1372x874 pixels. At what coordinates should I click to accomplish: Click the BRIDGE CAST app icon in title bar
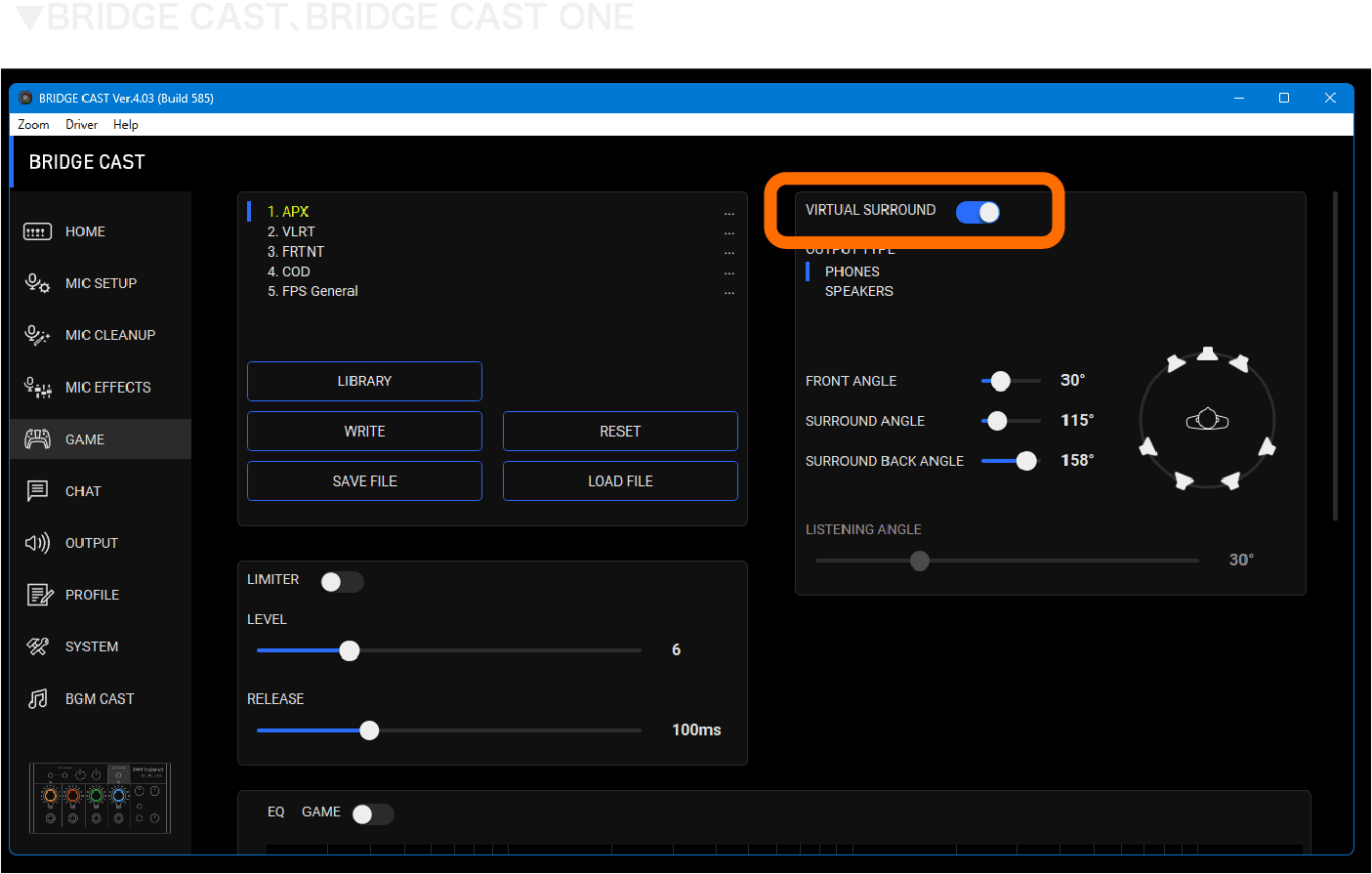click(25, 98)
